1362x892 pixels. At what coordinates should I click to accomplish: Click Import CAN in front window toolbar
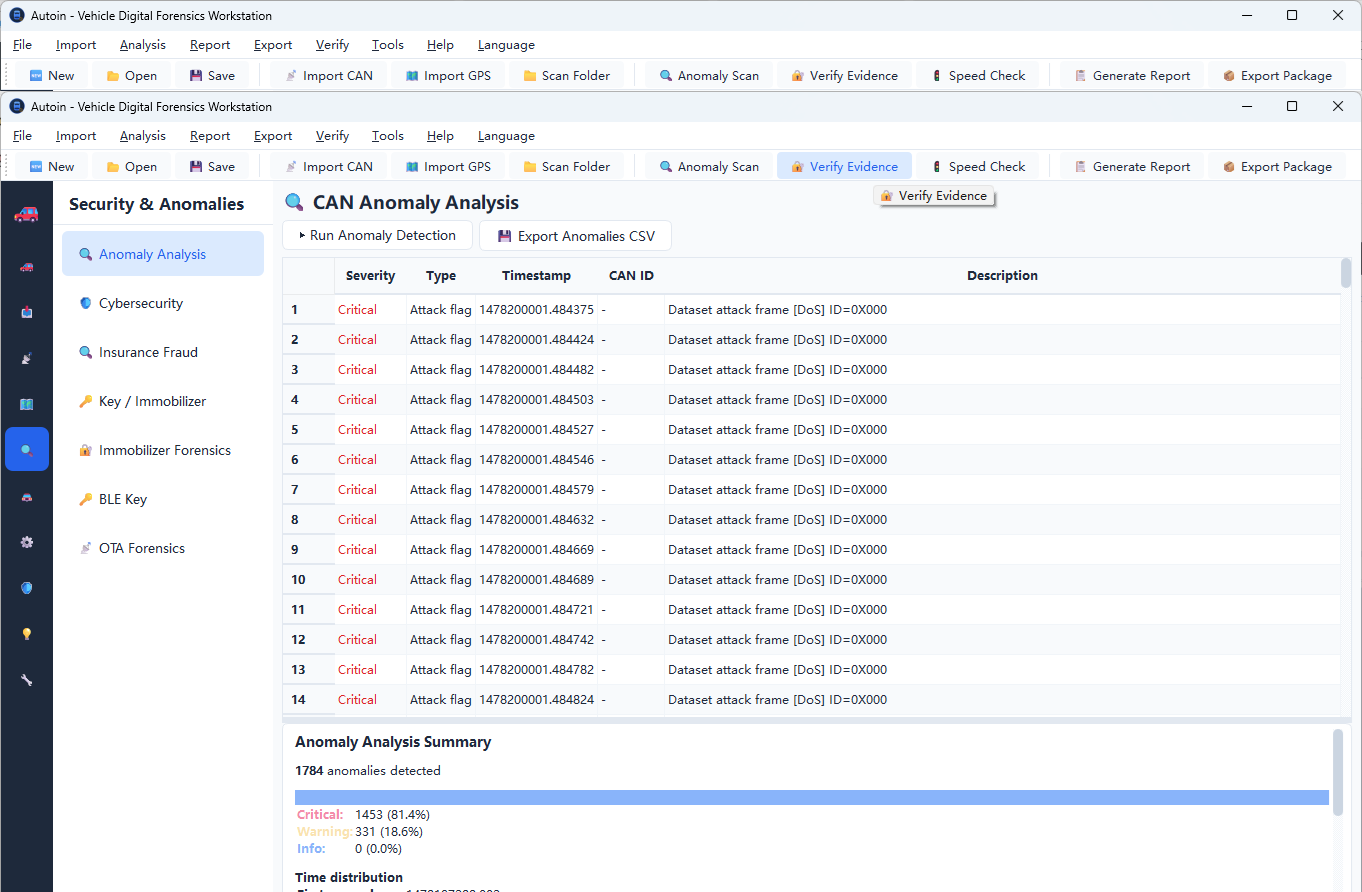(x=328, y=166)
